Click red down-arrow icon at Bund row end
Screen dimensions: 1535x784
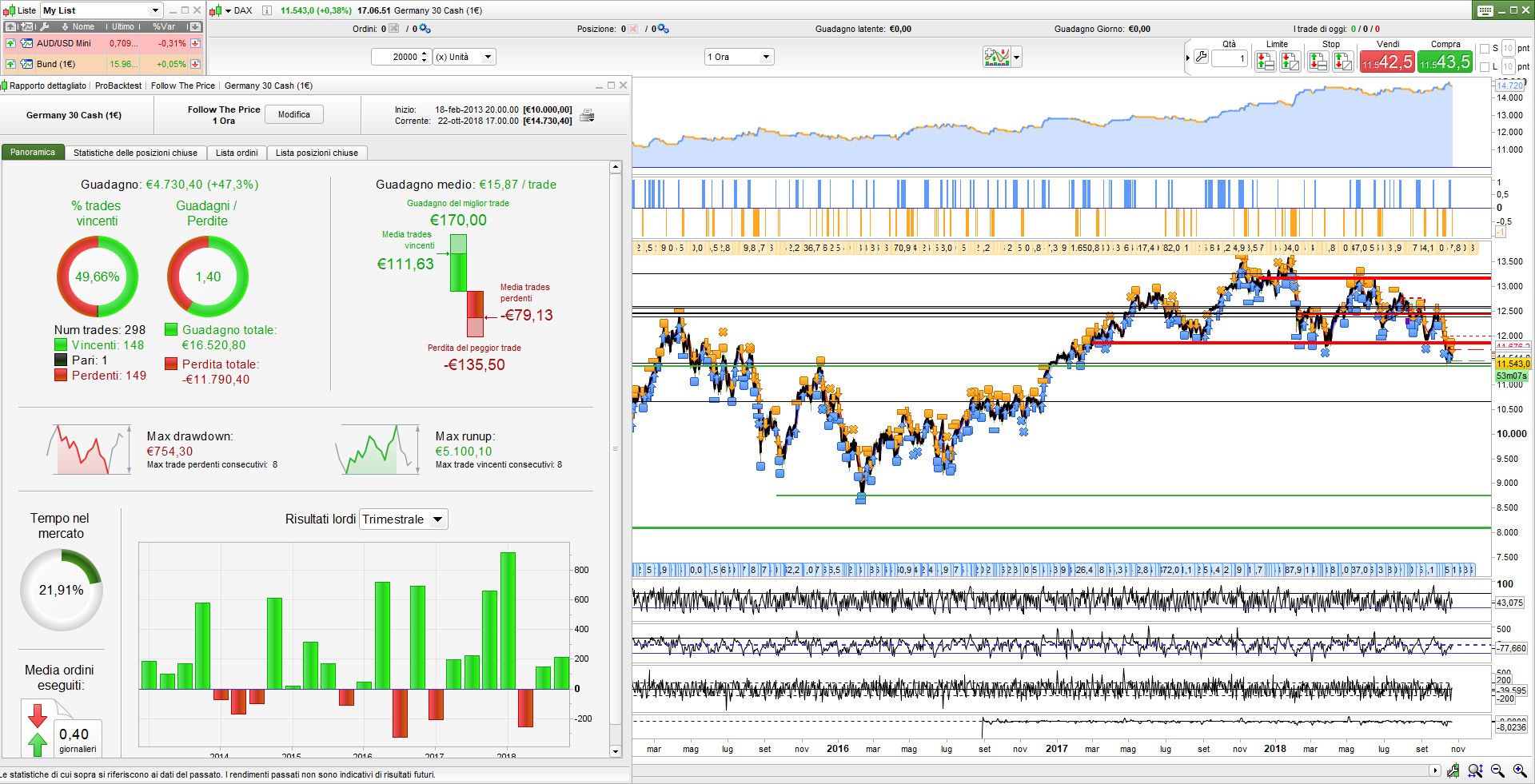(x=195, y=64)
